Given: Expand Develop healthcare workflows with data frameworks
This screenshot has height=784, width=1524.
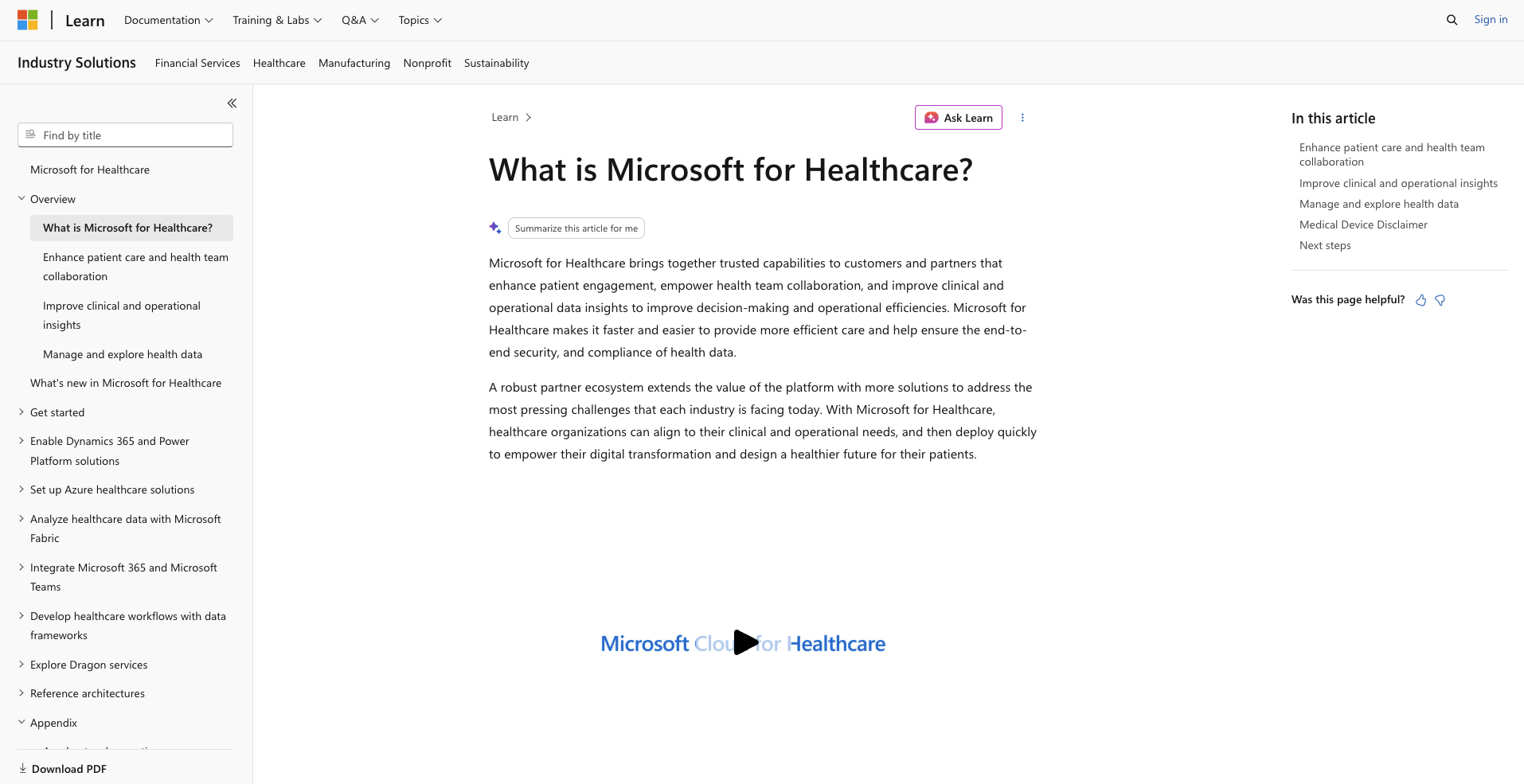Looking at the screenshot, I should coord(21,616).
